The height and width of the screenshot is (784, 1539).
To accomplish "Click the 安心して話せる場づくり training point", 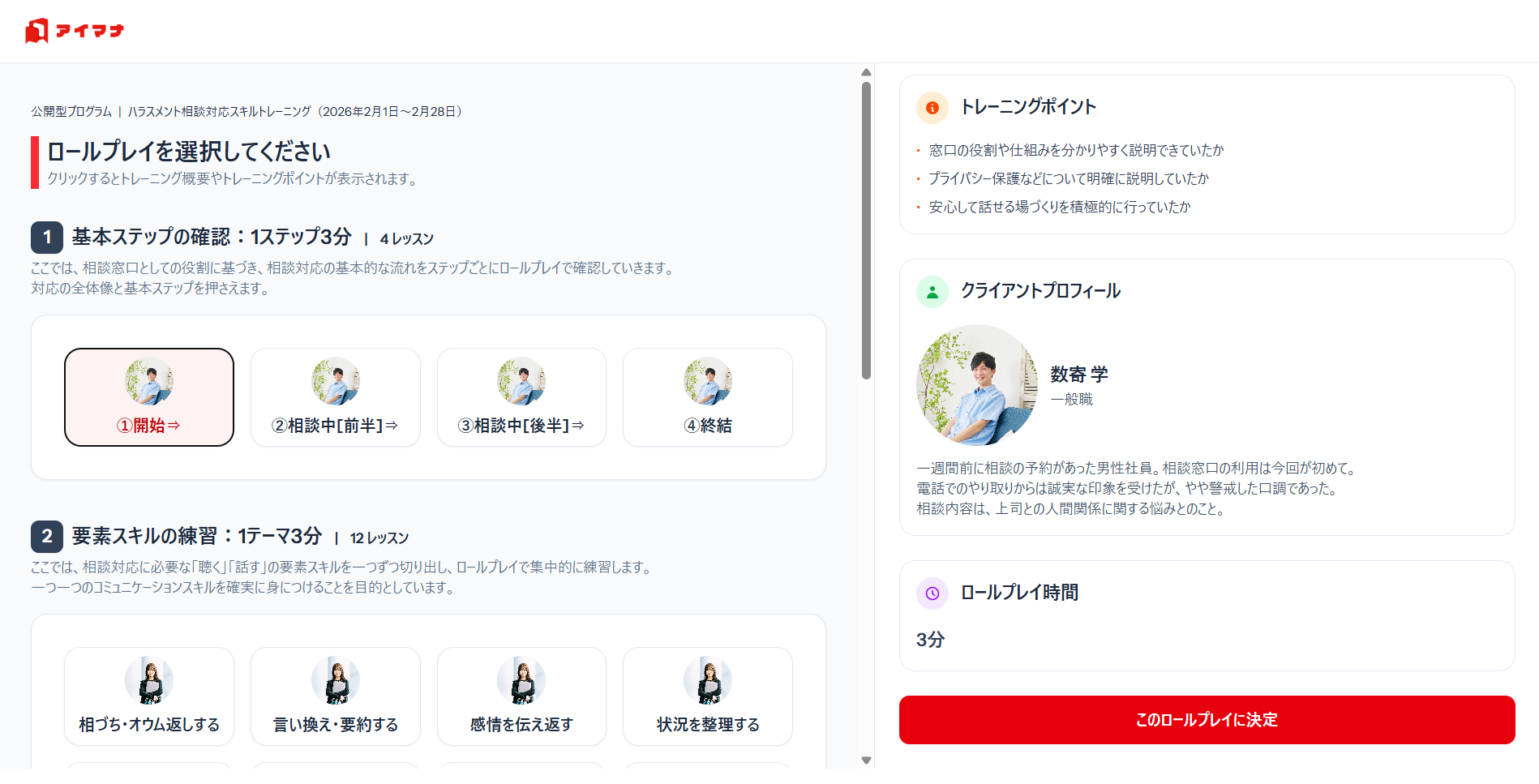I will click(x=1060, y=207).
